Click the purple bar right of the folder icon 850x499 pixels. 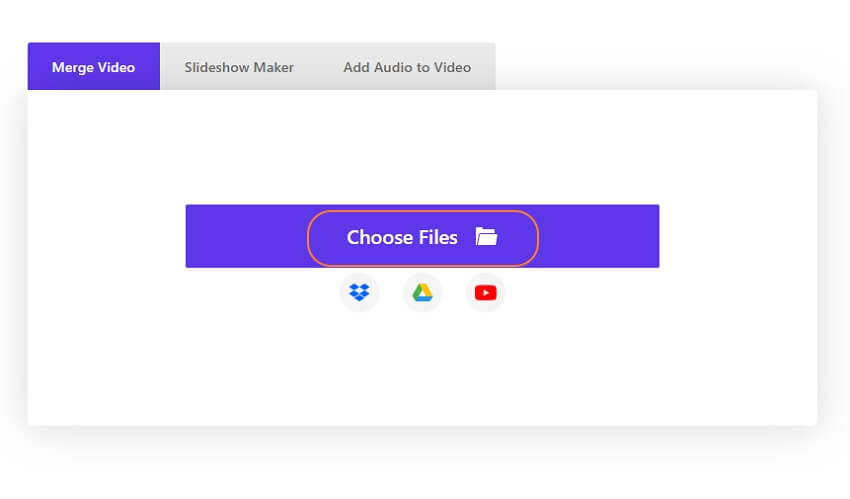[x=599, y=236]
